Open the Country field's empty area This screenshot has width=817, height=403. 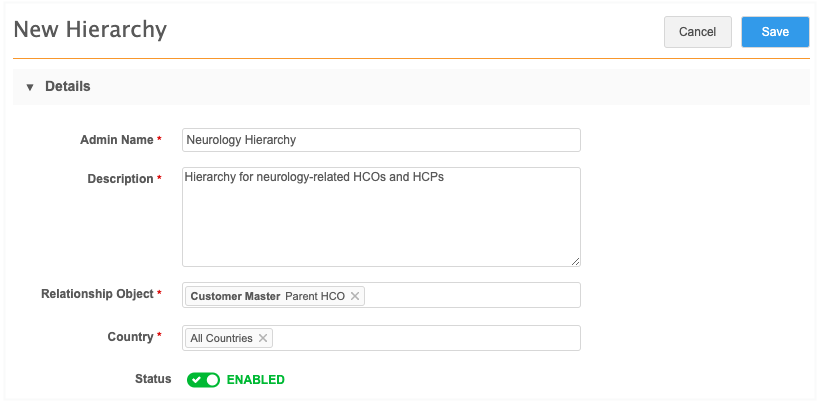tap(425, 339)
